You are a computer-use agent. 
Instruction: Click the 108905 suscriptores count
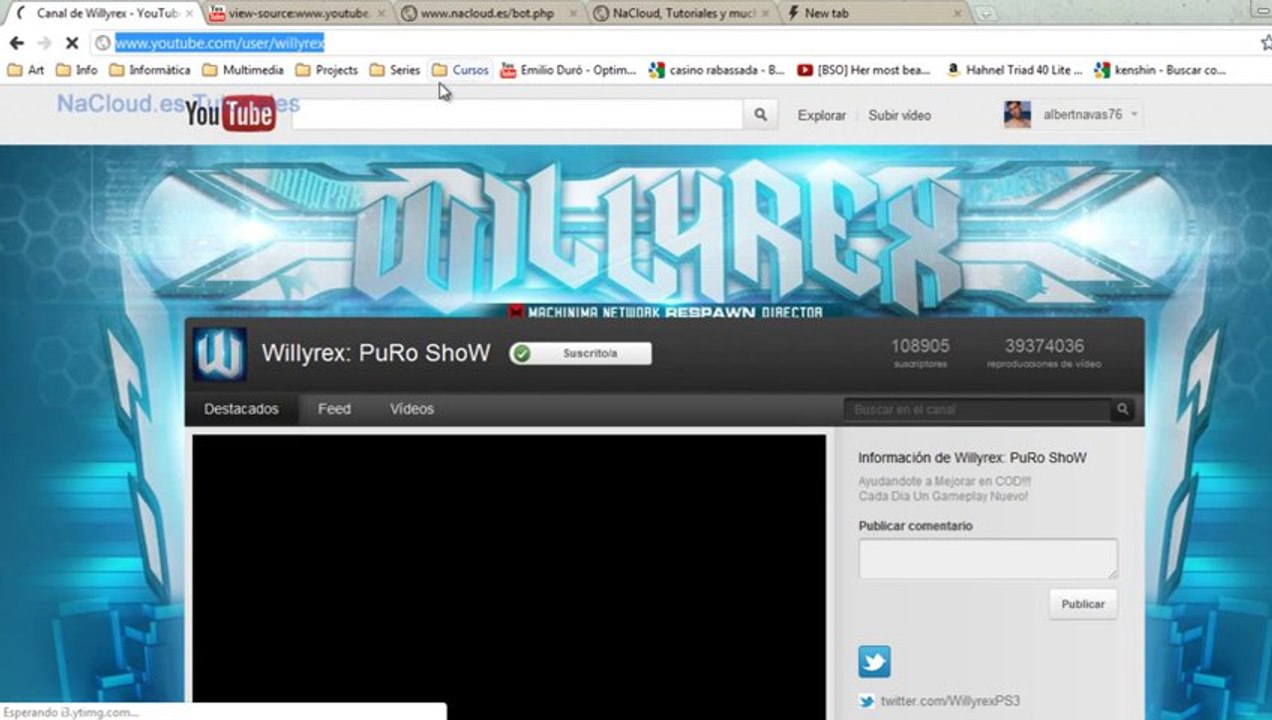tap(920, 352)
